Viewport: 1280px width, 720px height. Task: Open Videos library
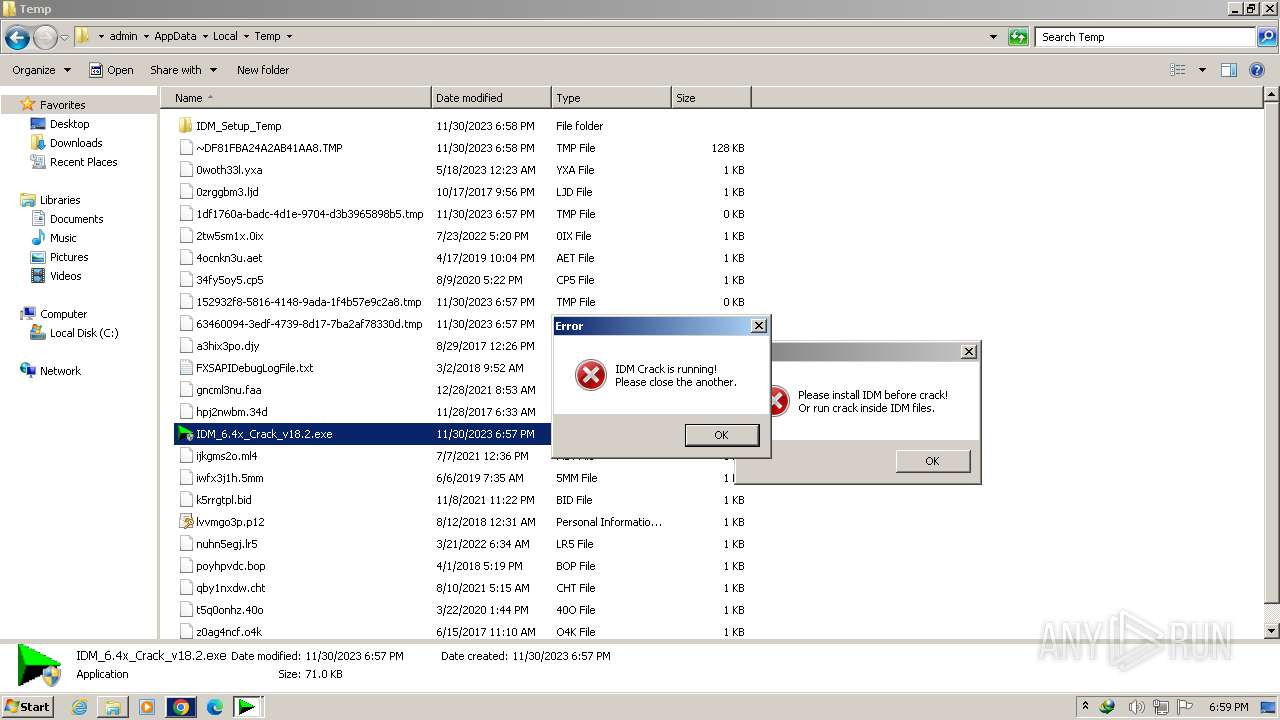pos(65,276)
